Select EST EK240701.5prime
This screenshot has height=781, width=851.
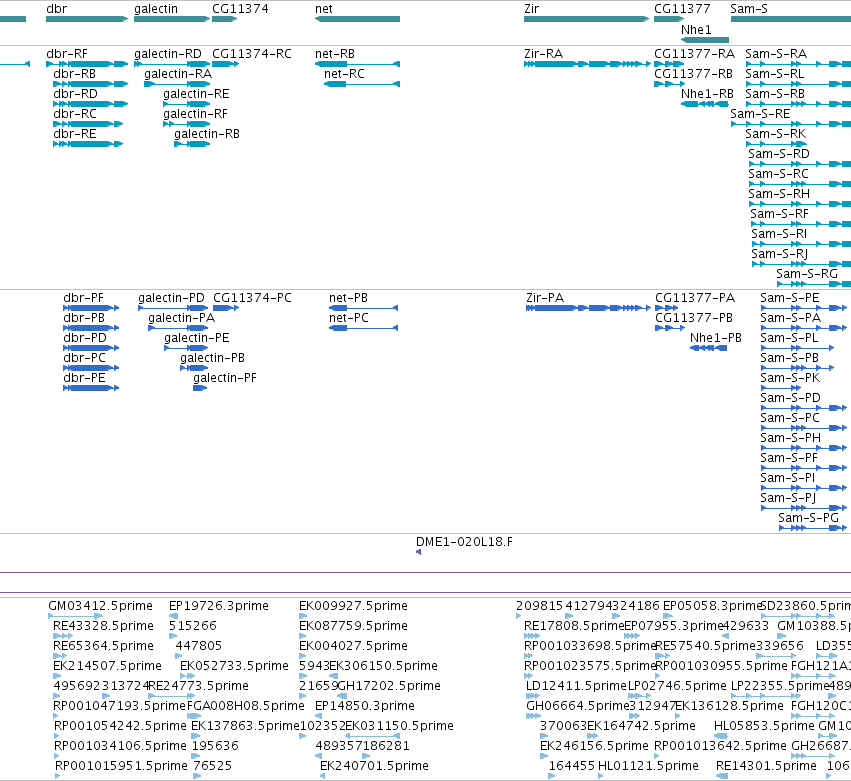click(322, 776)
